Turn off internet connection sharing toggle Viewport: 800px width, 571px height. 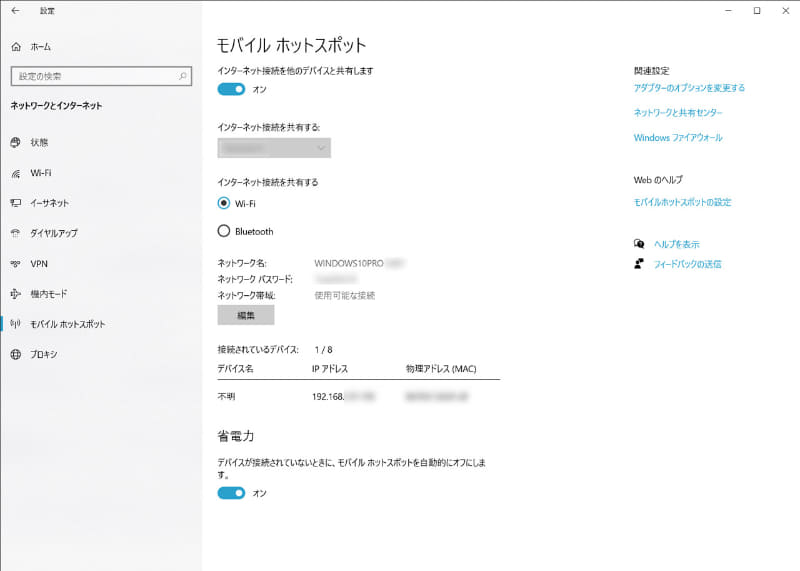231,89
